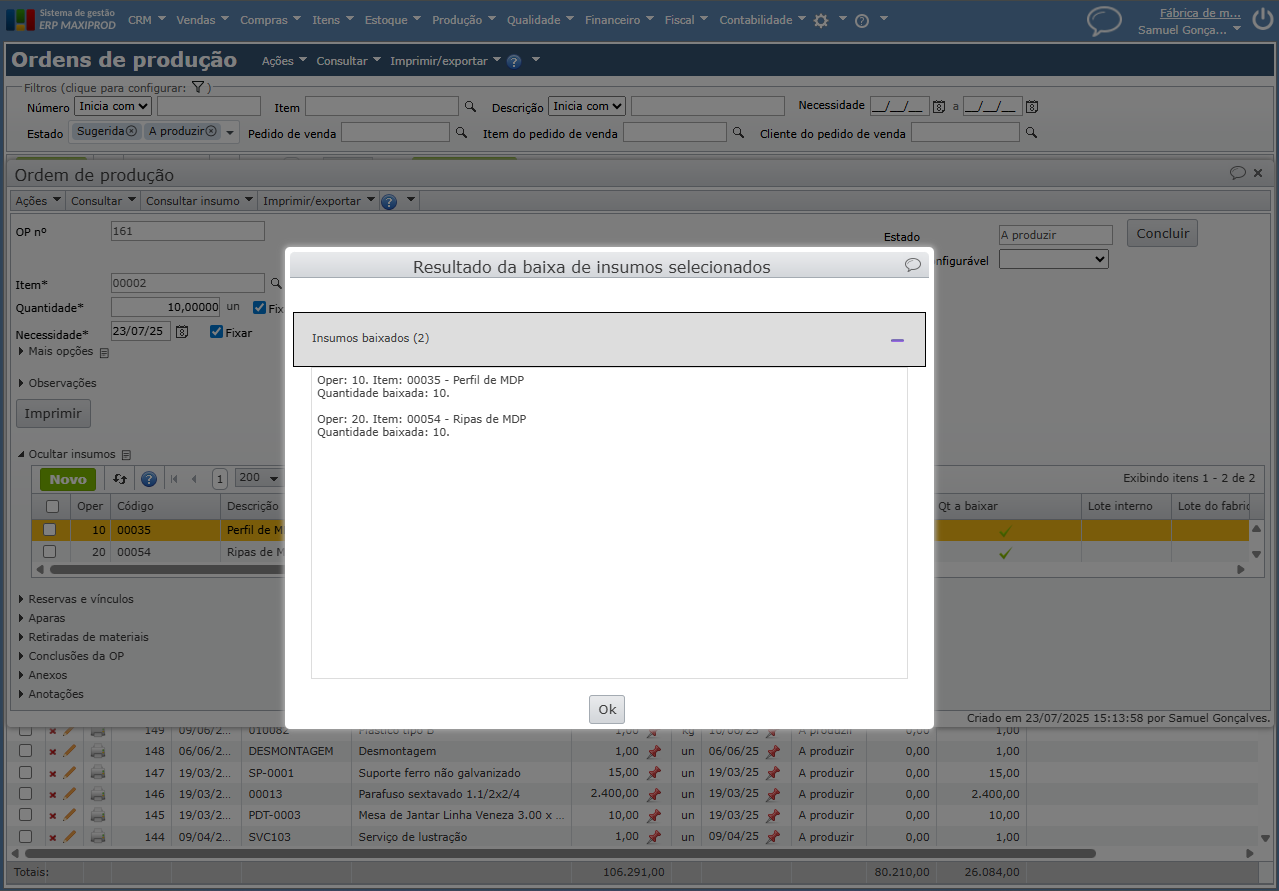Click the red delete X on row 148
Image resolution: width=1279 pixels, height=891 pixels.
click(53, 752)
